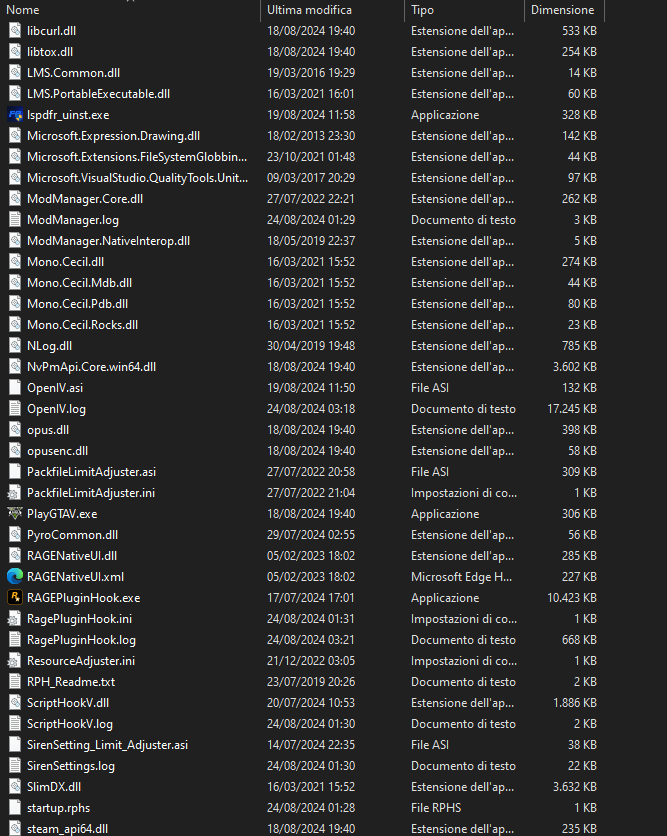Image resolution: width=667 pixels, height=836 pixels.
Task: Select the Microsoft.VisualStudio.QualityTools.Unit... file name
Action: coord(138,178)
